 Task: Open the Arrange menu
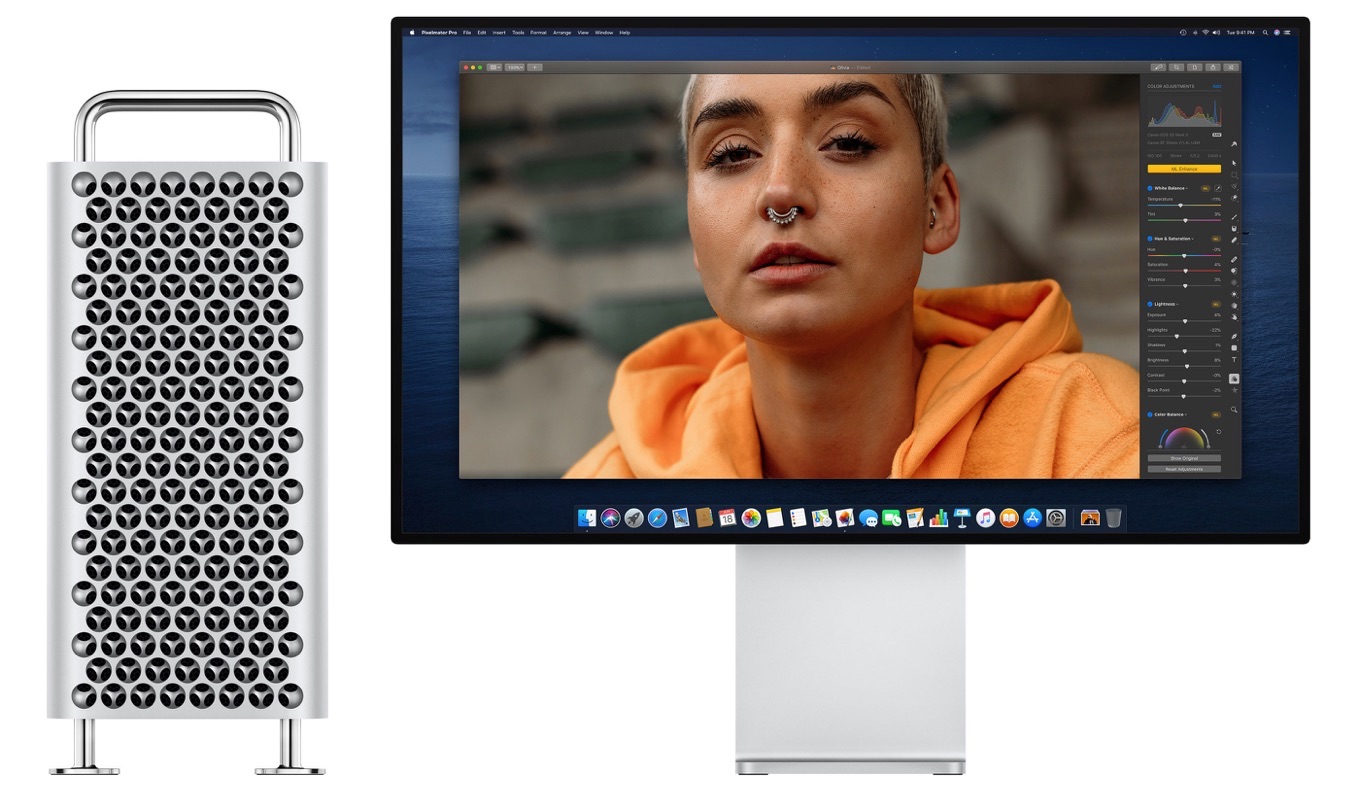(562, 33)
